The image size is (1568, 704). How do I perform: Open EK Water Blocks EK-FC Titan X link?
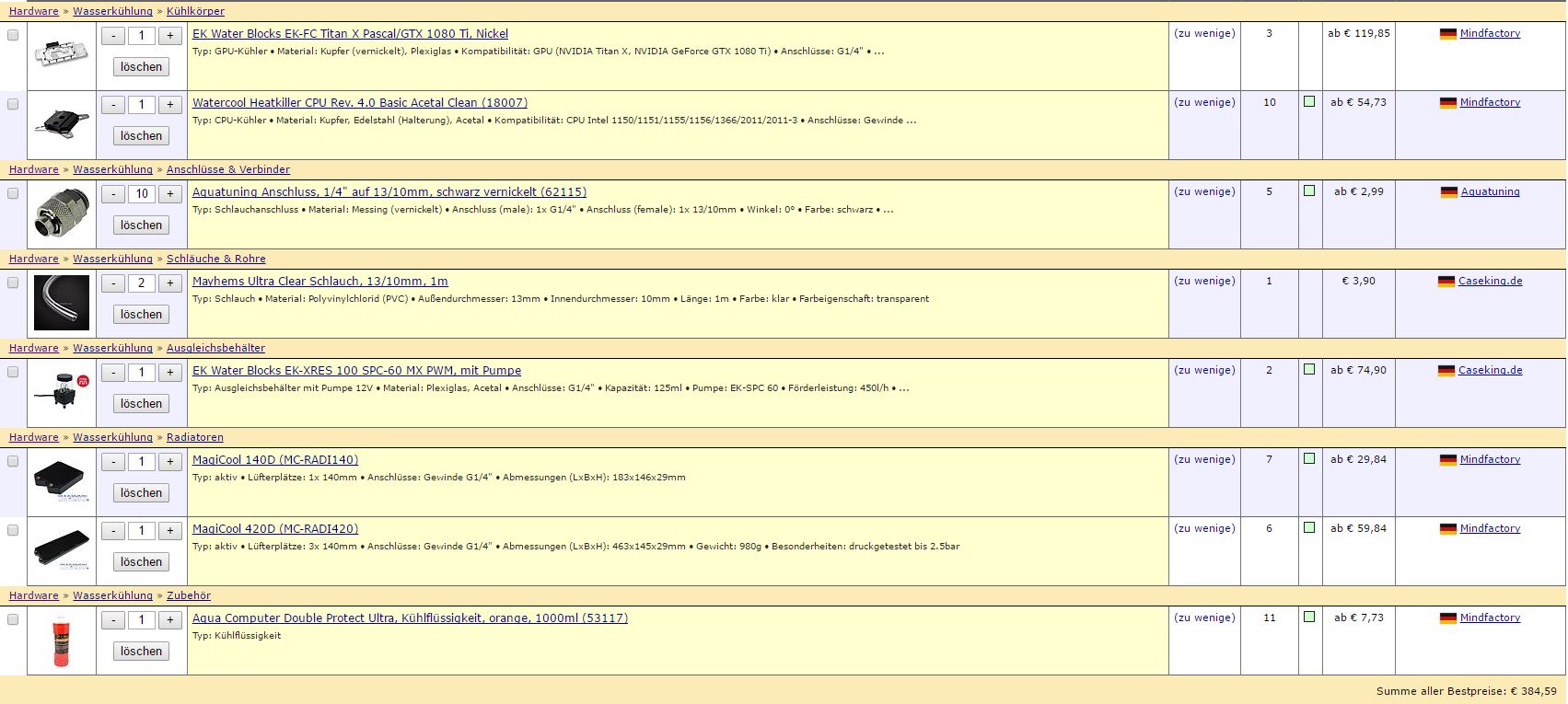pyautogui.click(x=350, y=34)
